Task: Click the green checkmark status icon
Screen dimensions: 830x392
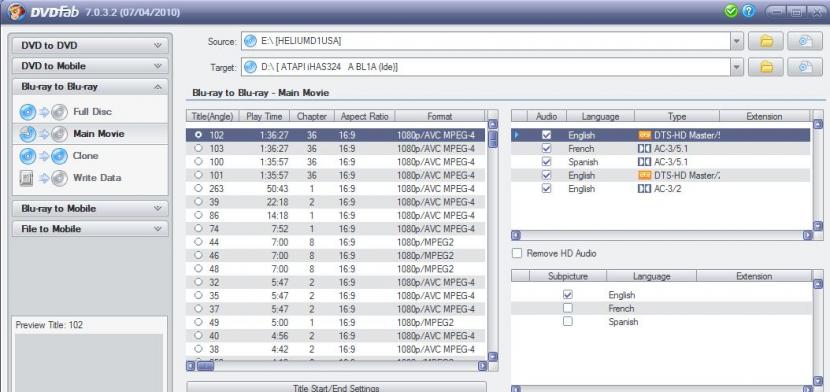Action: (731, 11)
